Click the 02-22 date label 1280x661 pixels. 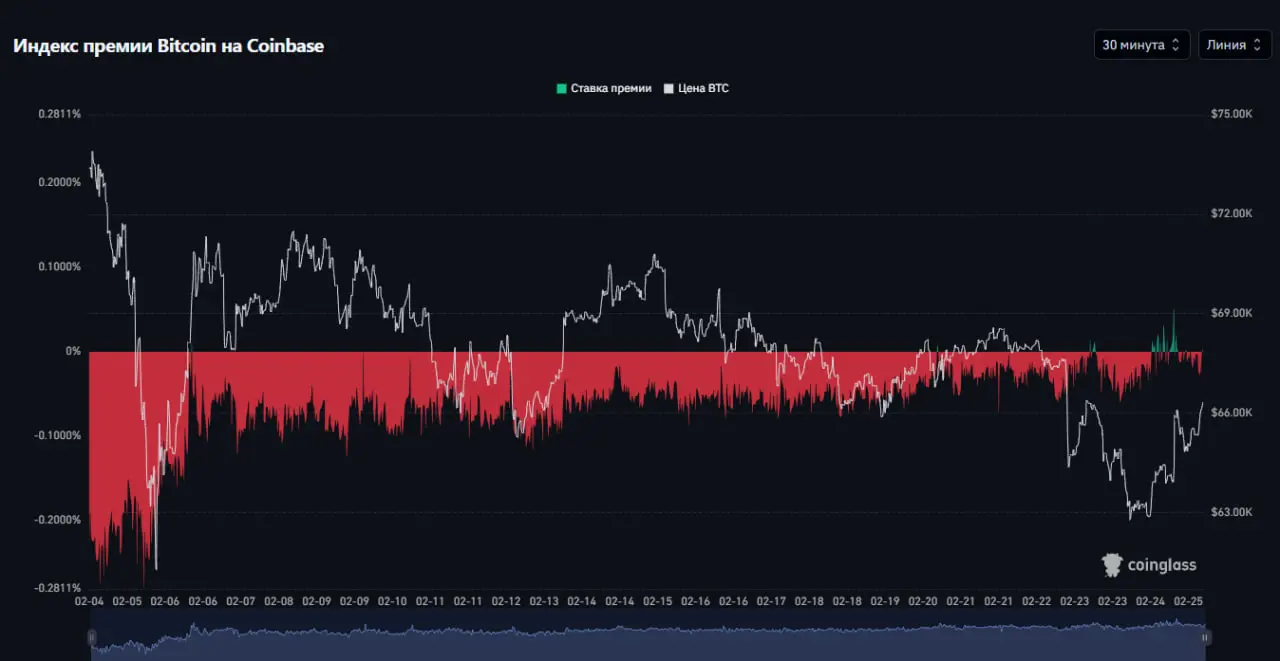click(x=1037, y=602)
